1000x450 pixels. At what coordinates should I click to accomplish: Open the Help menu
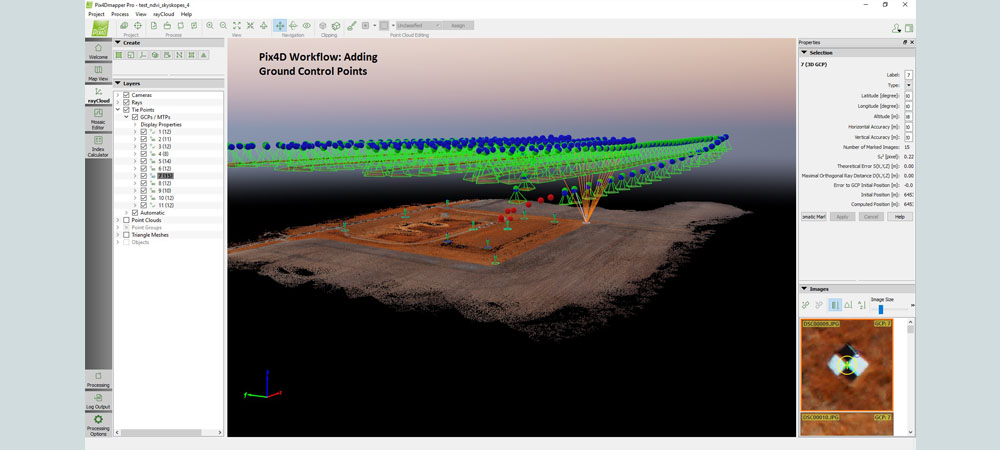click(186, 13)
